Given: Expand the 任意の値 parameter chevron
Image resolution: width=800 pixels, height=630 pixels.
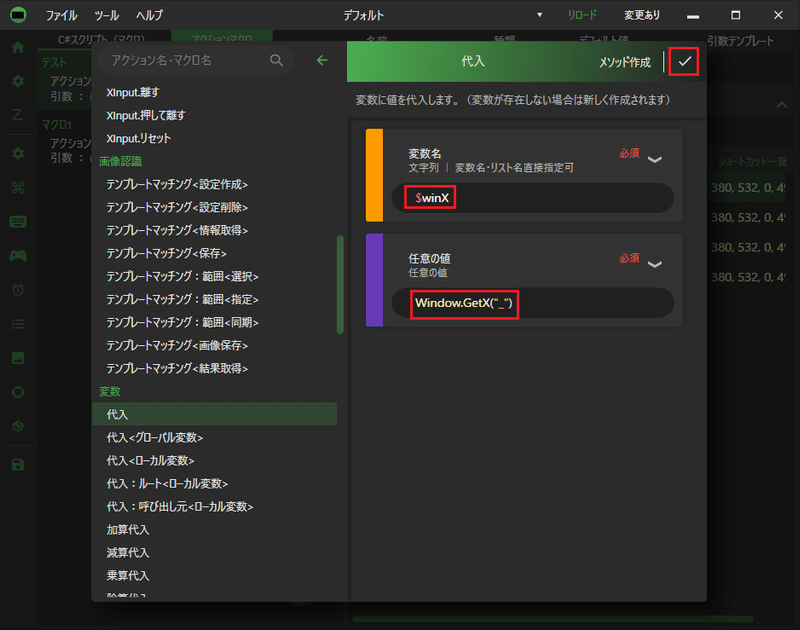Looking at the screenshot, I should 655,264.
